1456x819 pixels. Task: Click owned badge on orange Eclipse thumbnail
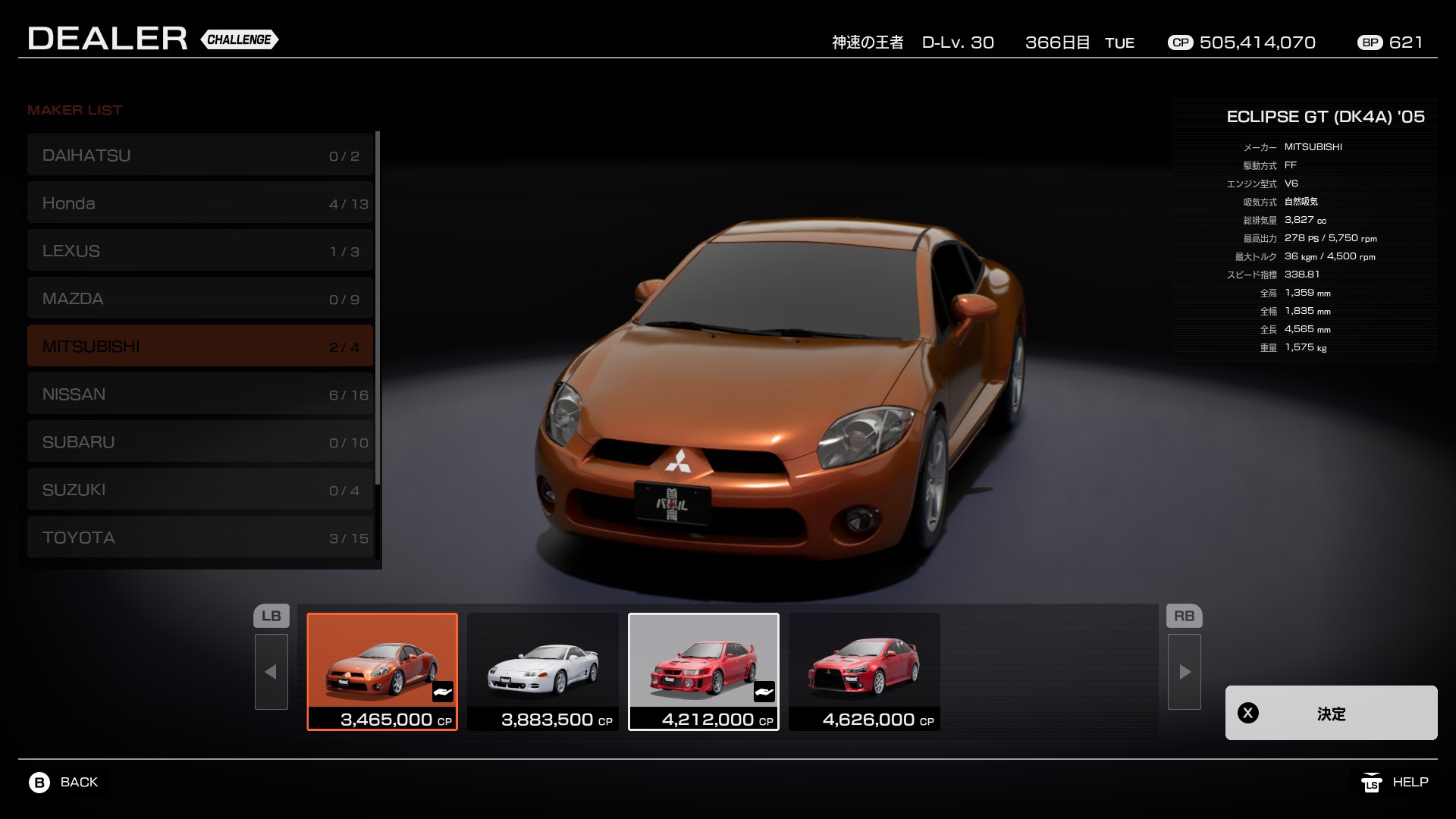(442, 692)
